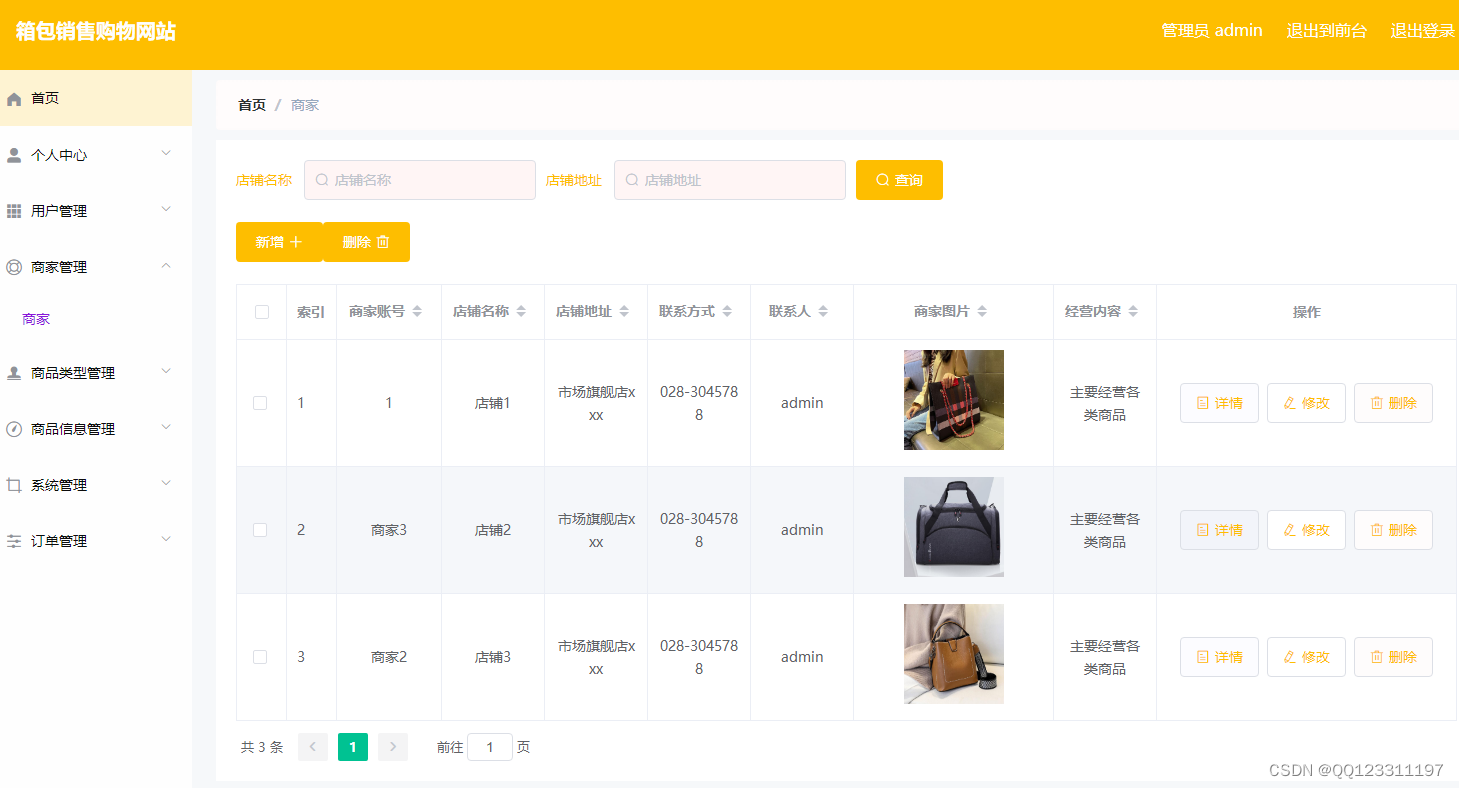Click 退出登录 in header

(x=1423, y=31)
